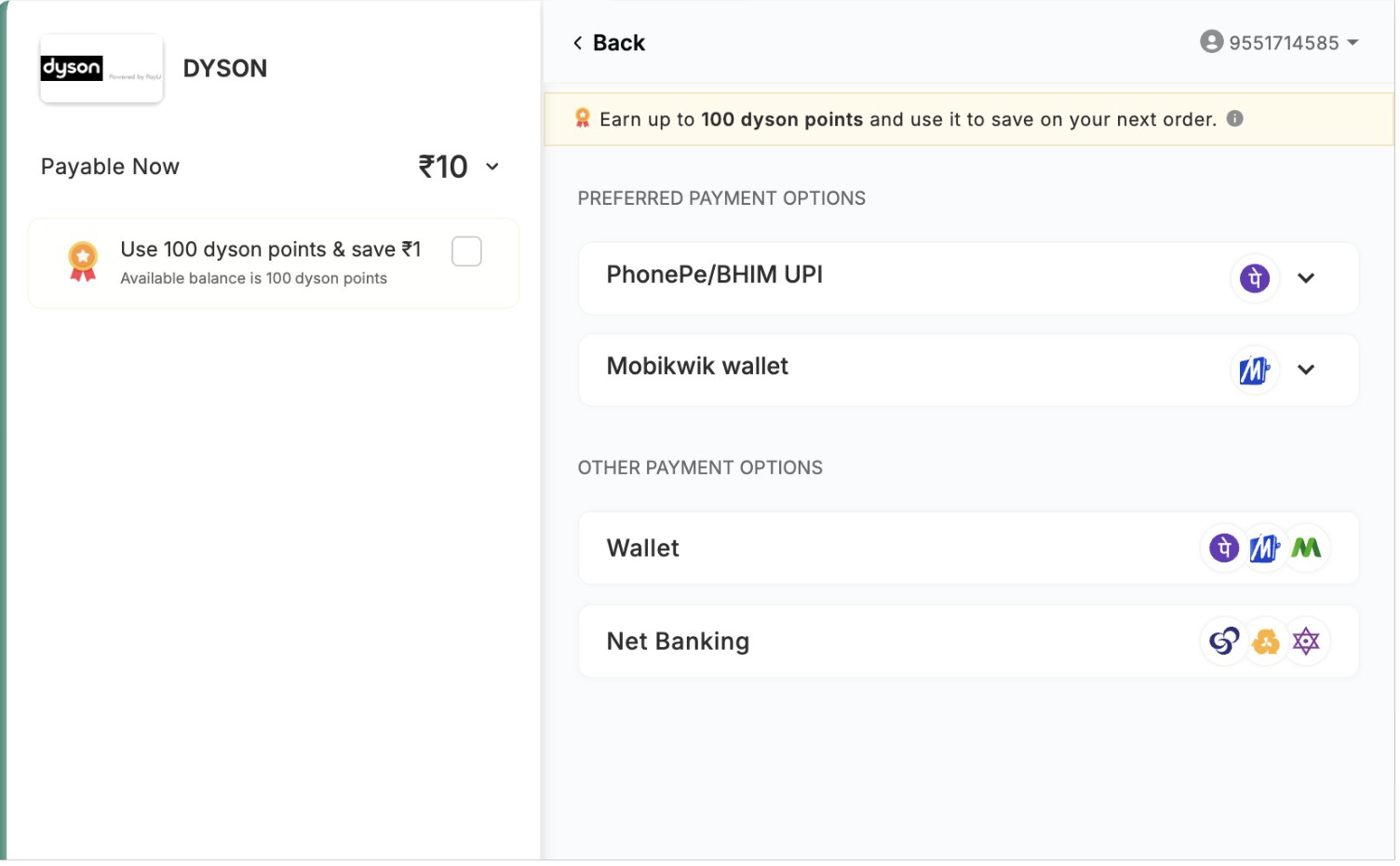Tick the Use 100 dyson points checkbox
The image size is (1400, 866).
pyautogui.click(x=467, y=252)
